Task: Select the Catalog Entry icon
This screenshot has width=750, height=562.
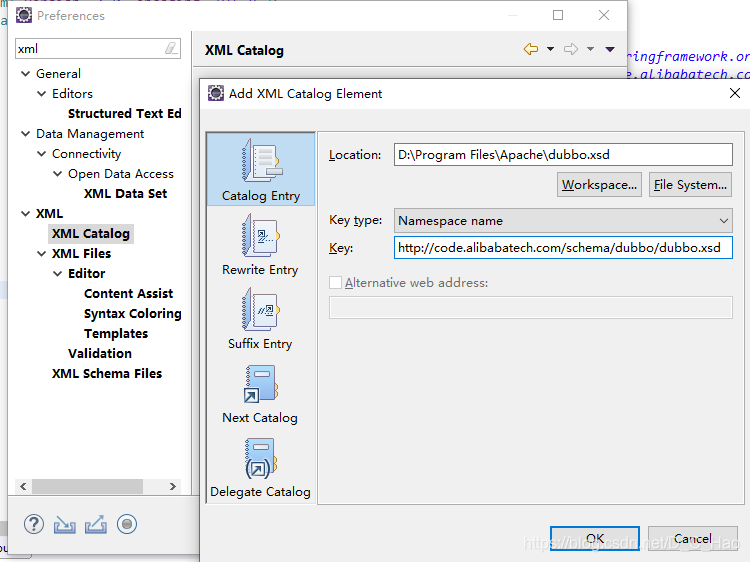Action: tap(261, 161)
